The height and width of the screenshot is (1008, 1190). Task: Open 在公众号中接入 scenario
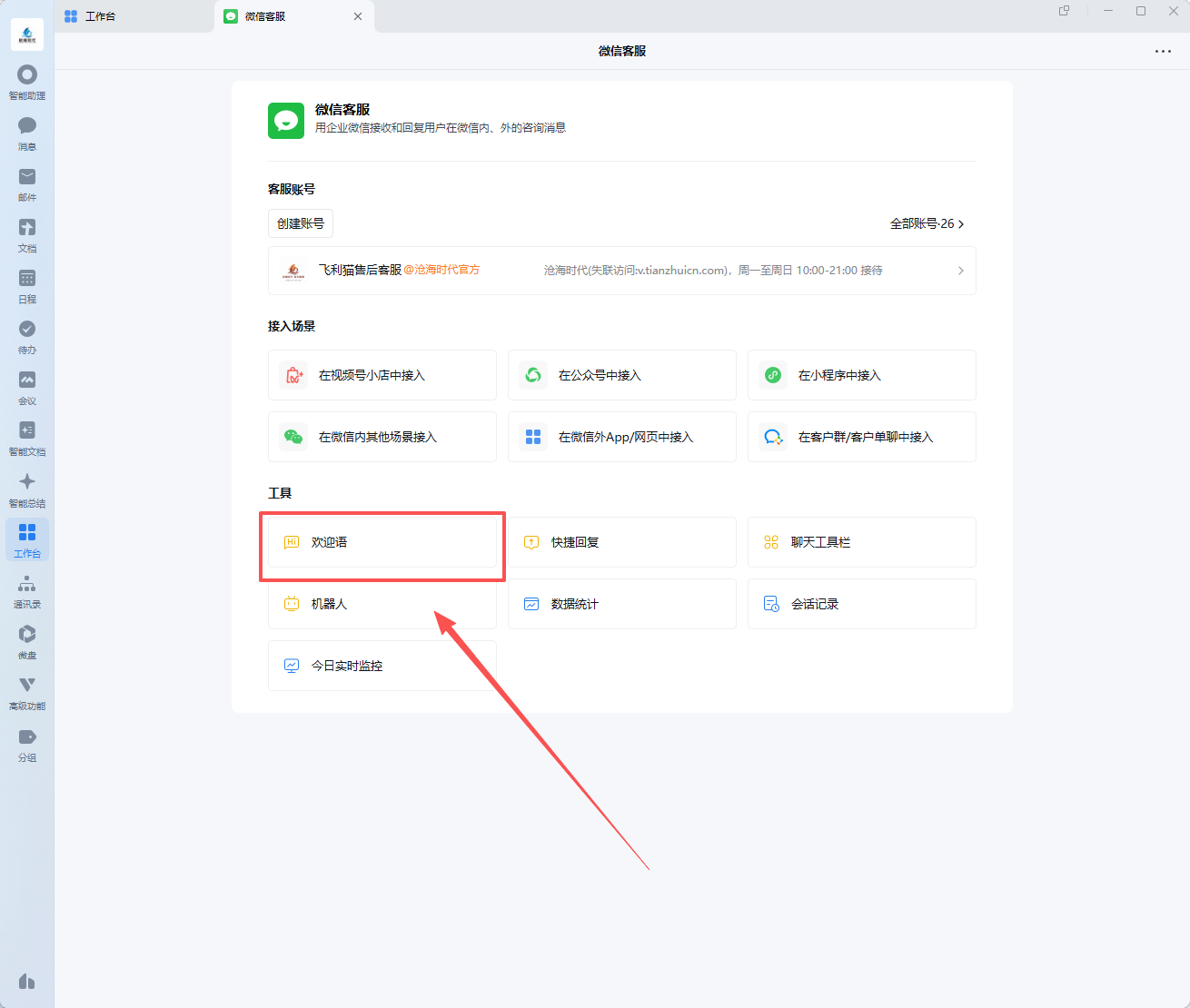tap(622, 375)
